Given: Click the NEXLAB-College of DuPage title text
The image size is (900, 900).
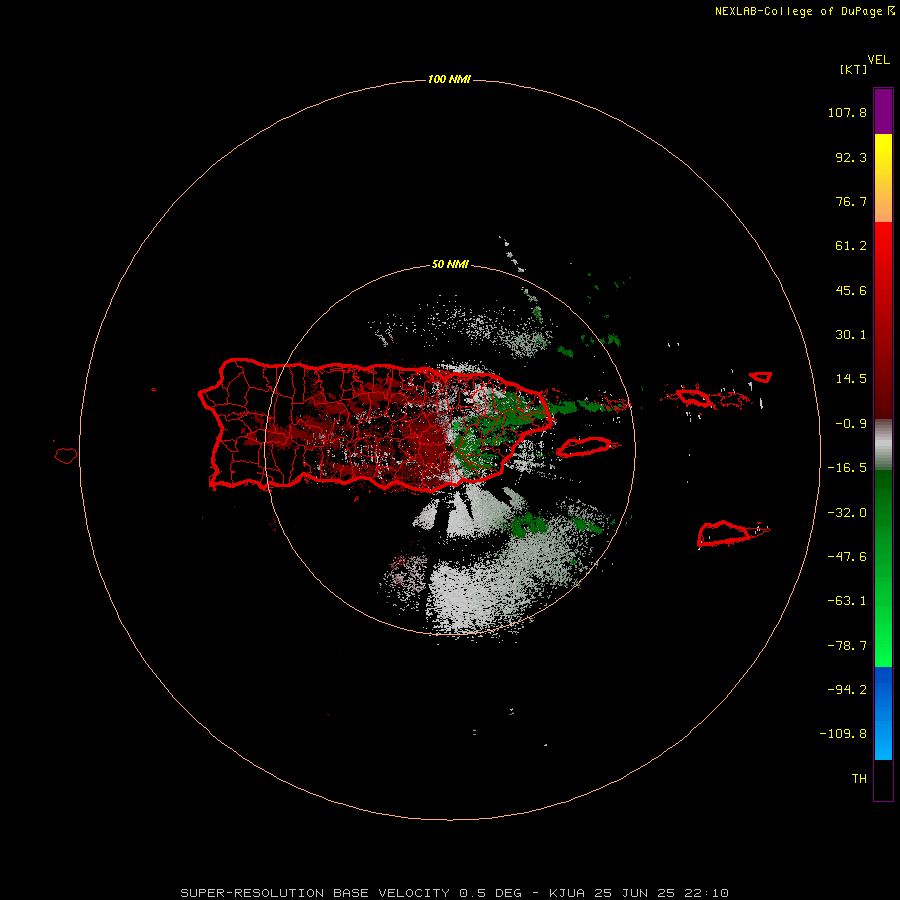Looking at the screenshot, I should tap(805, 11).
